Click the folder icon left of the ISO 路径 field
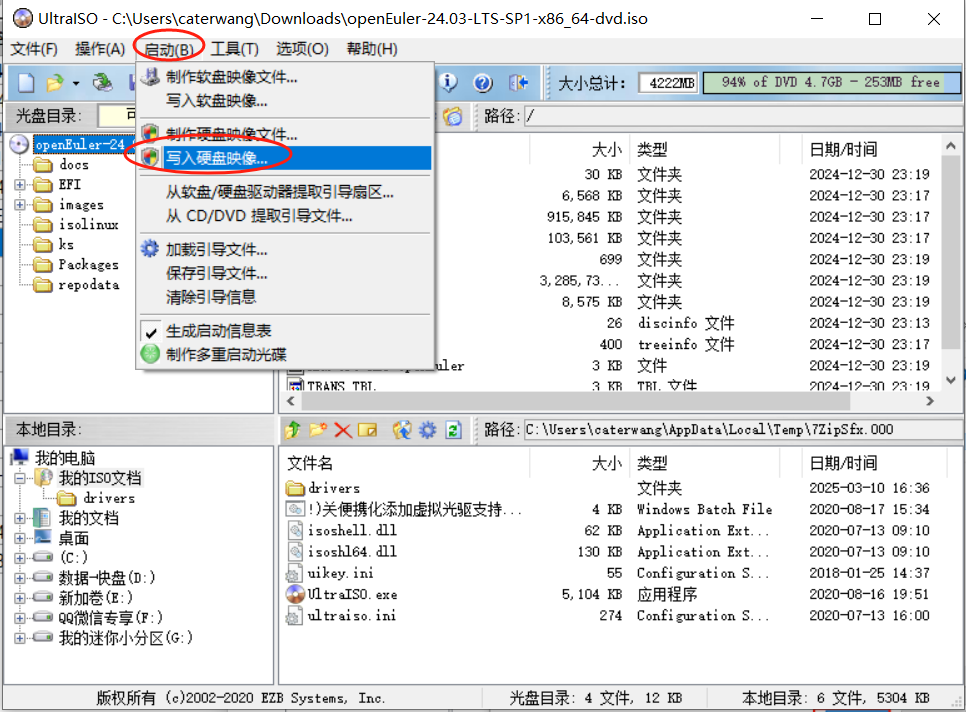966x712 pixels. point(453,116)
